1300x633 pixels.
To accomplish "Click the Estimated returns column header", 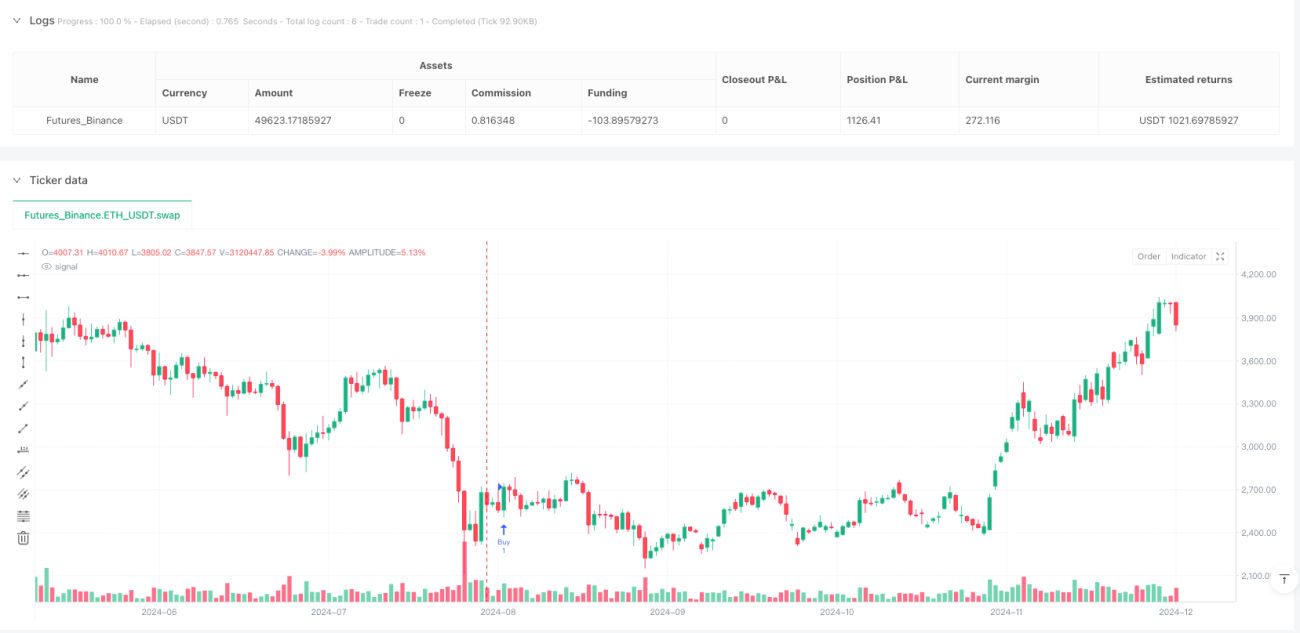I will tap(1189, 79).
